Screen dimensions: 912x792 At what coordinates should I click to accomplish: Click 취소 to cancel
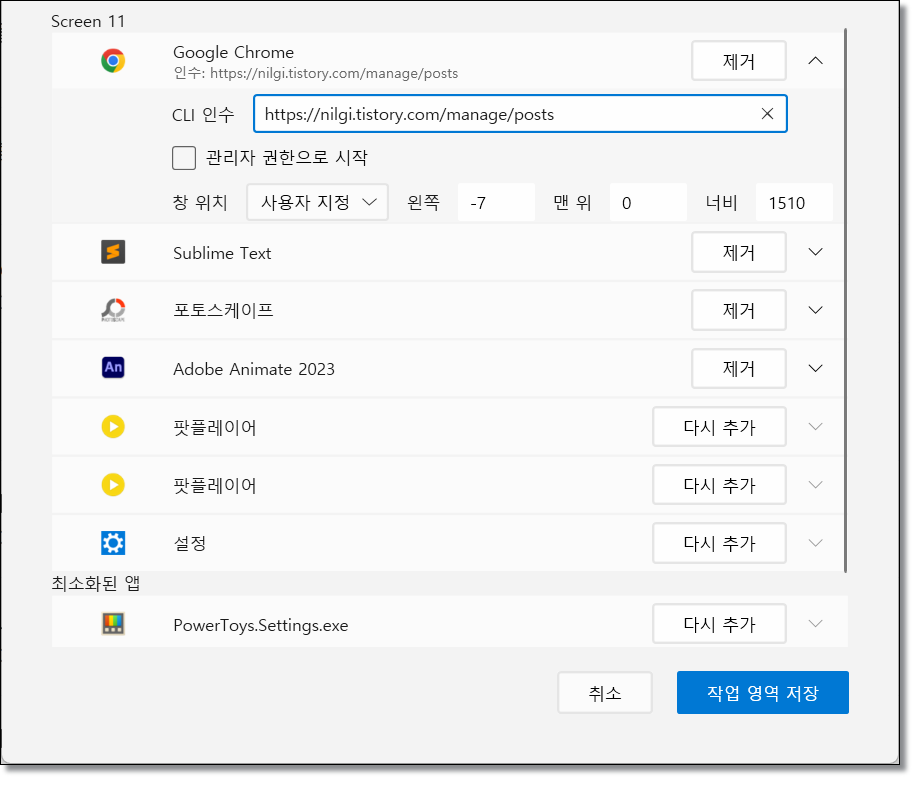(x=605, y=692)
